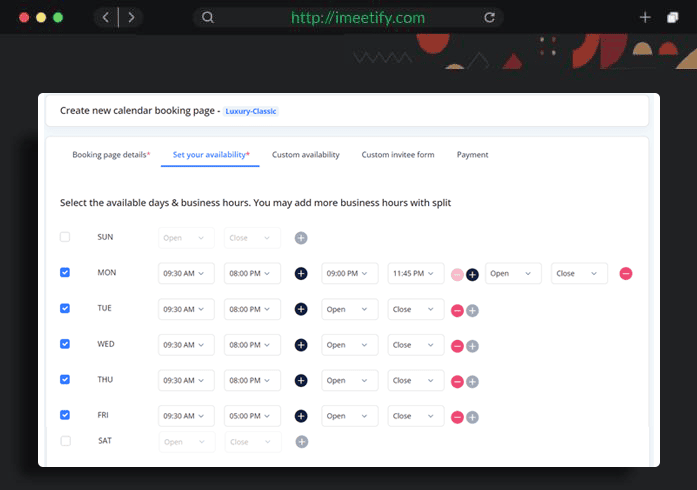Open Monday's 09:30 AM start time dropdown
697x490 pixels.
click(186, 274)
